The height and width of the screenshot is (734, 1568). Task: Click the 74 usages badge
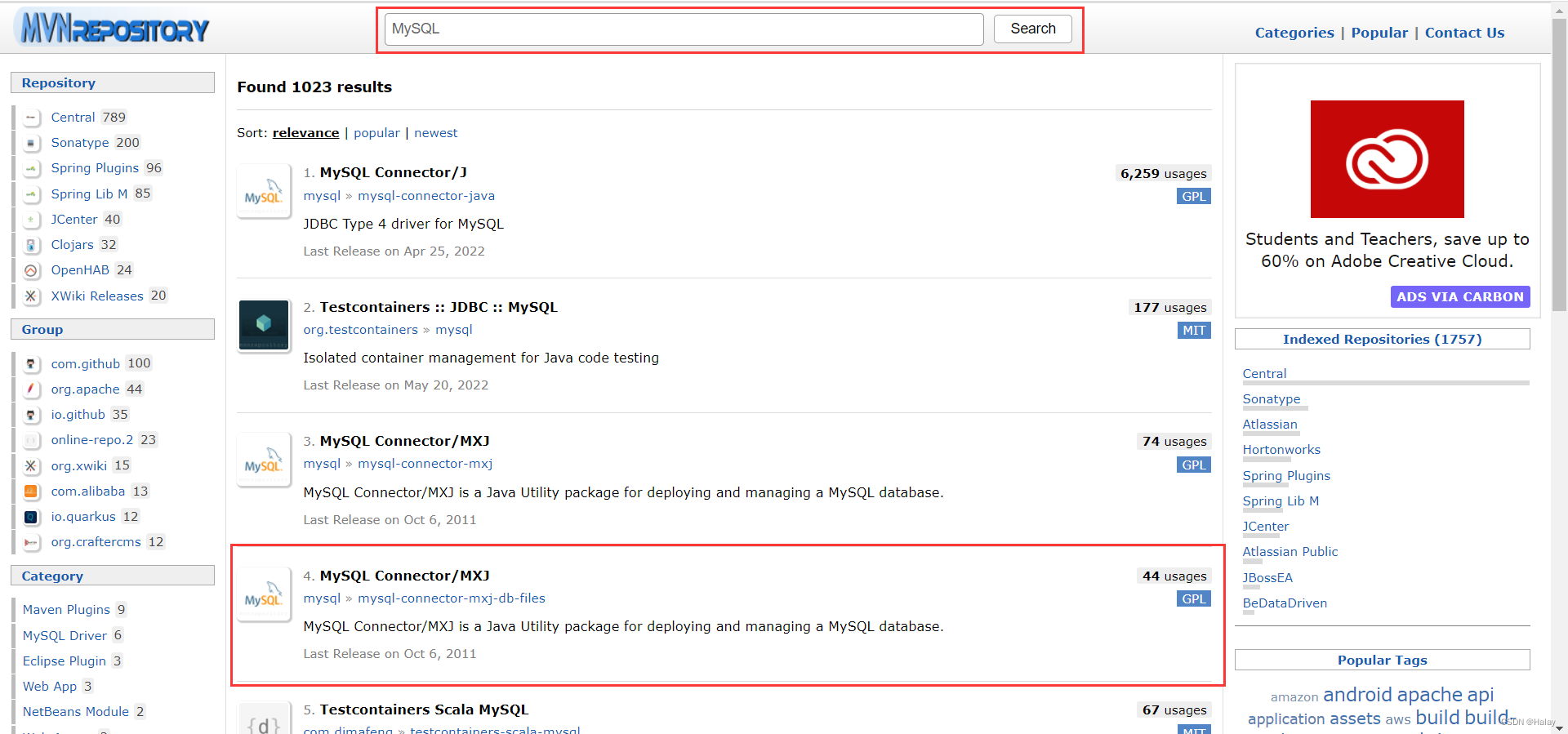[x=1174, y=442]
